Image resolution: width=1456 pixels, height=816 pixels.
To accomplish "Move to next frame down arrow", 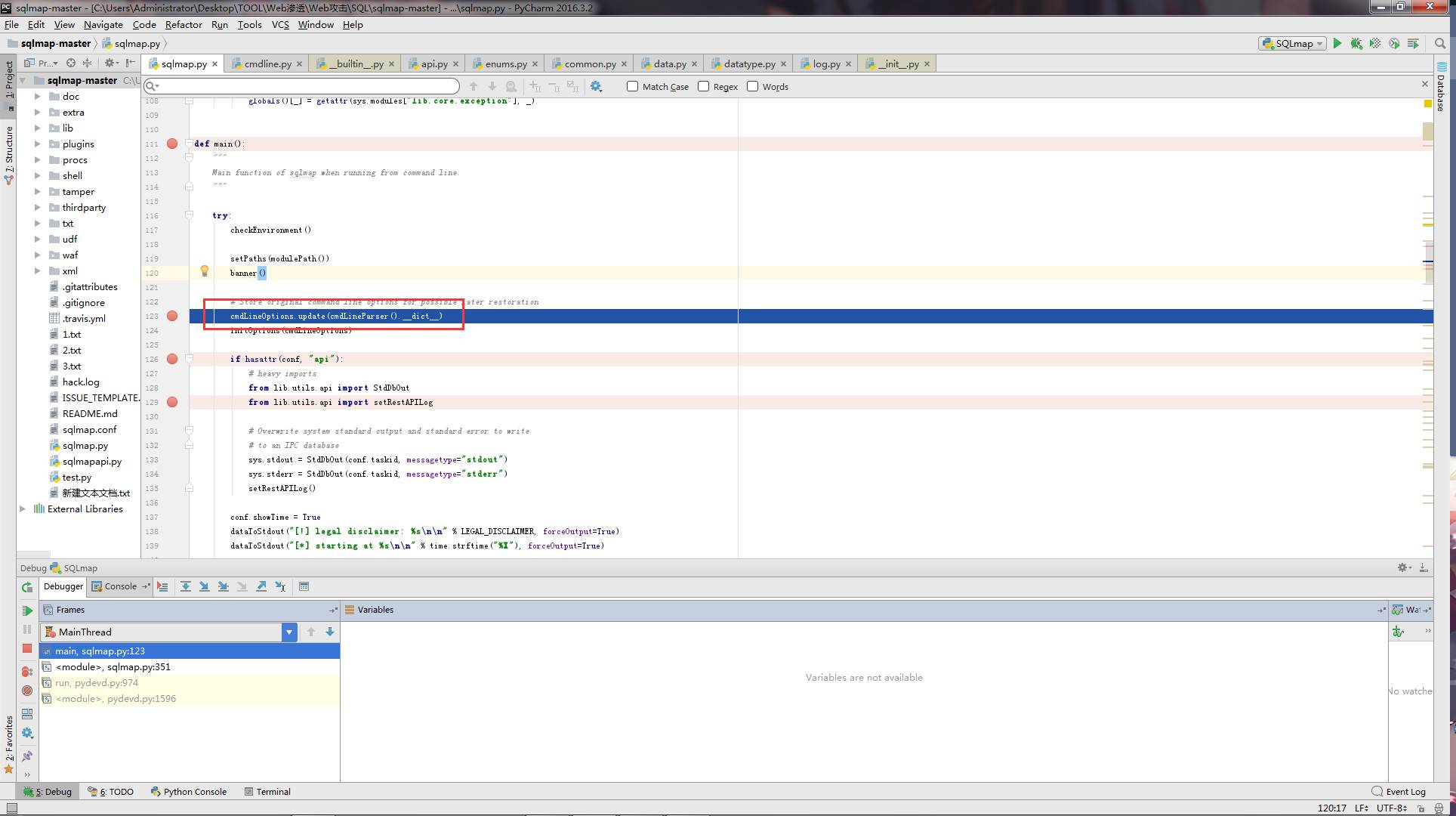I will [x=330, y=632].
